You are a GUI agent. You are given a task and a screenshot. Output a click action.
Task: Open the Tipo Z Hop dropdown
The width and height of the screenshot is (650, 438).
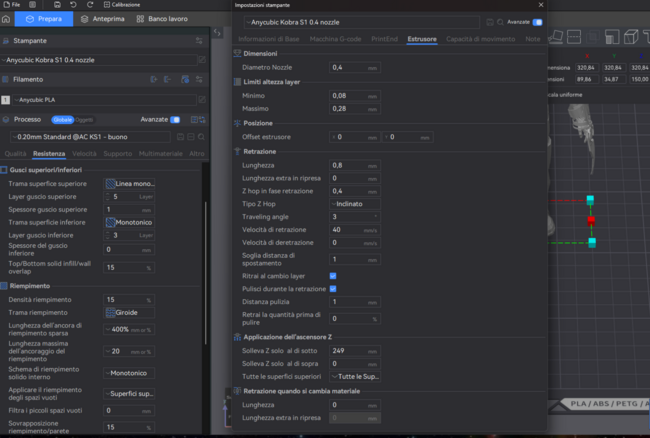(354, 203)
